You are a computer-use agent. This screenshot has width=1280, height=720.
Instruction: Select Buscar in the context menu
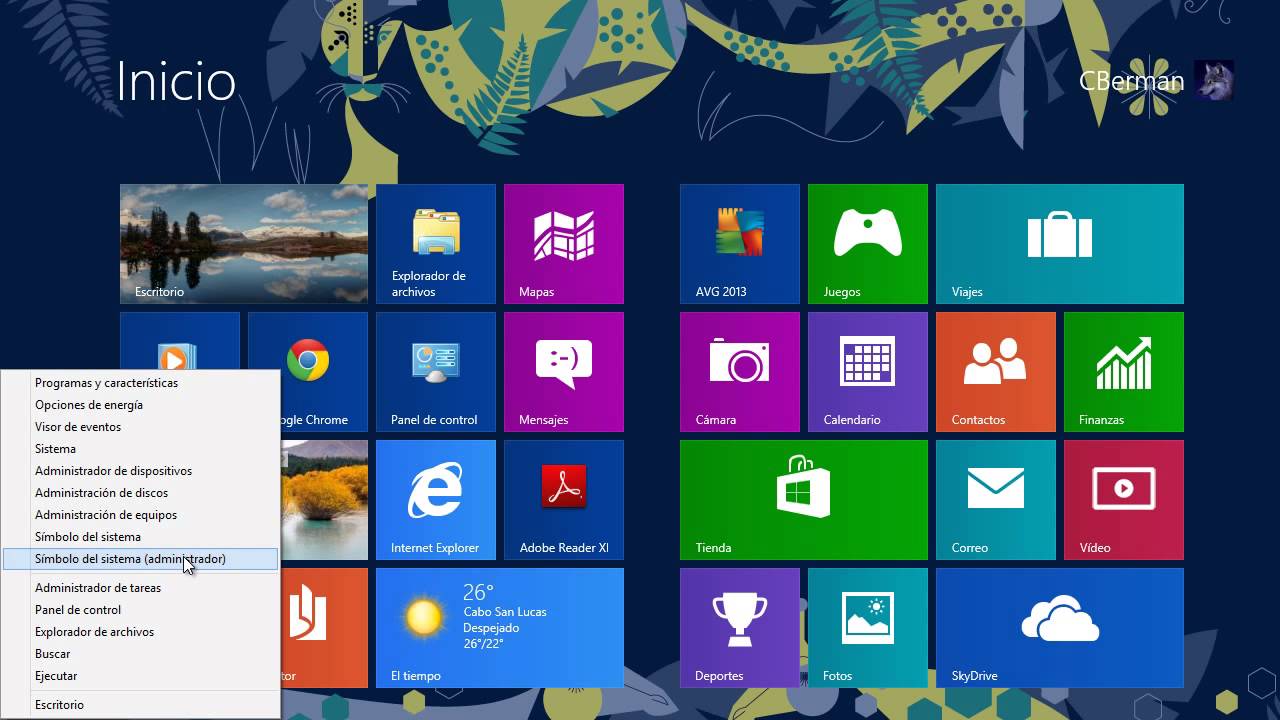tap(140, 654)
